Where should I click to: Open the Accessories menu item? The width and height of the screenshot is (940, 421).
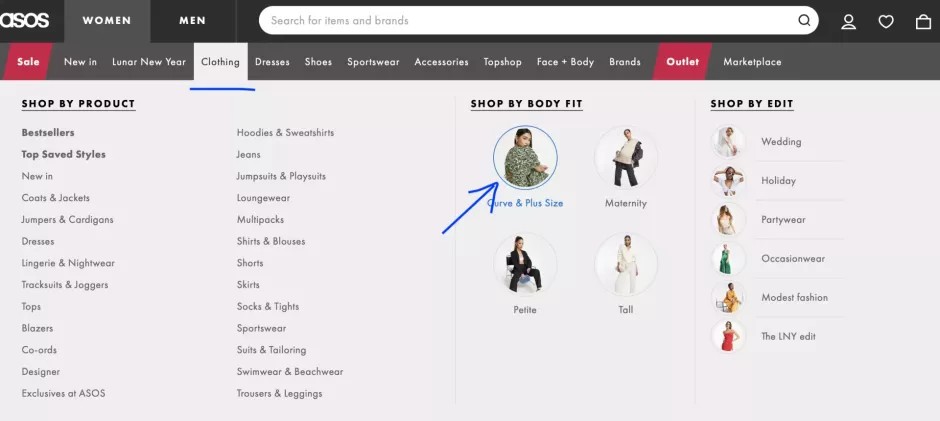pyautogui.click(x=441, y=62)
